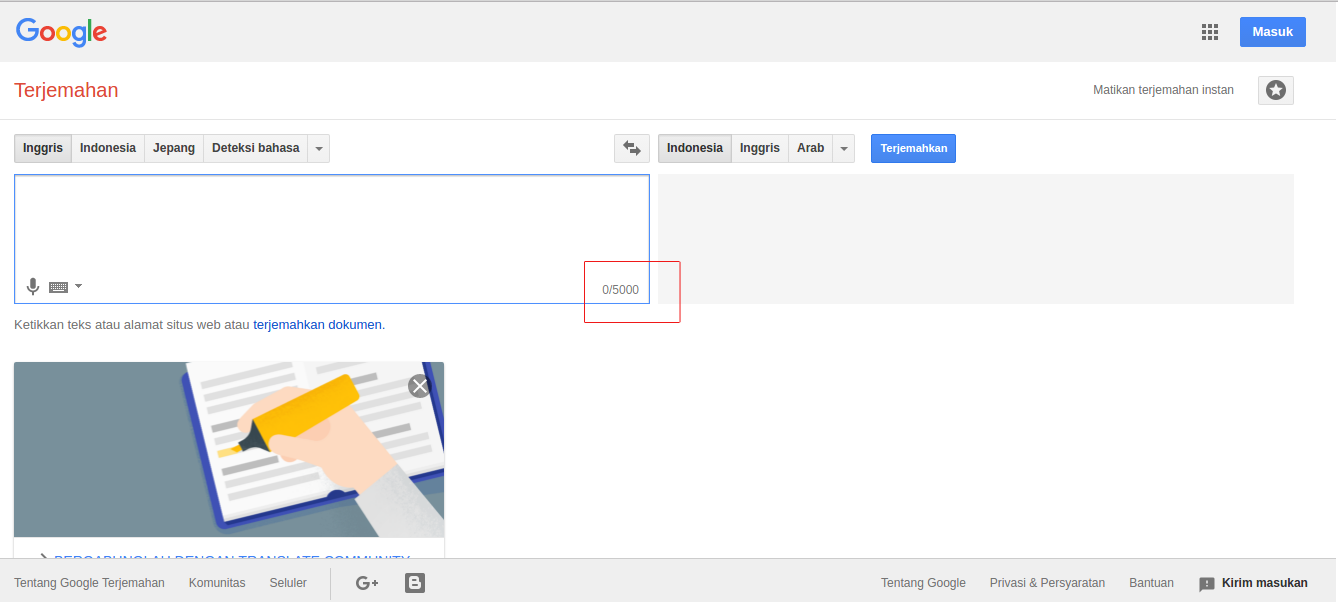Image resolution: width=1338 pixels, height=602 pixels.
Task: Open the terjemahkan dokumen link
Action: [x=317, y=325]
